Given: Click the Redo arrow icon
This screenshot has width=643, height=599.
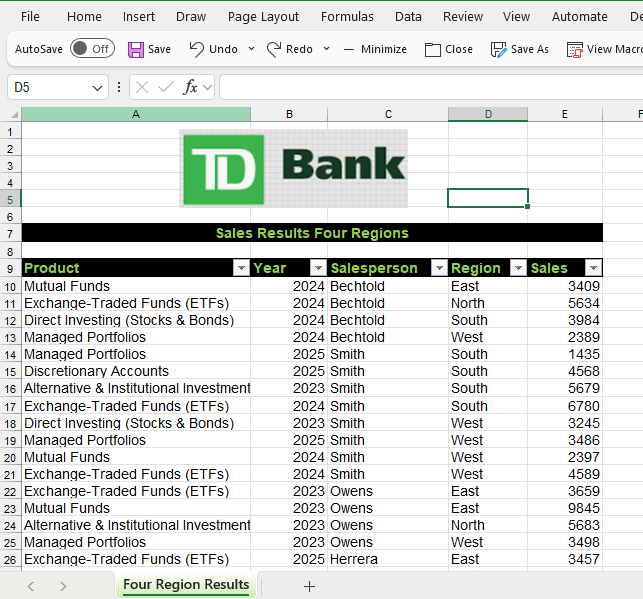Looking at the screenshot, I should tap(273, 49).
